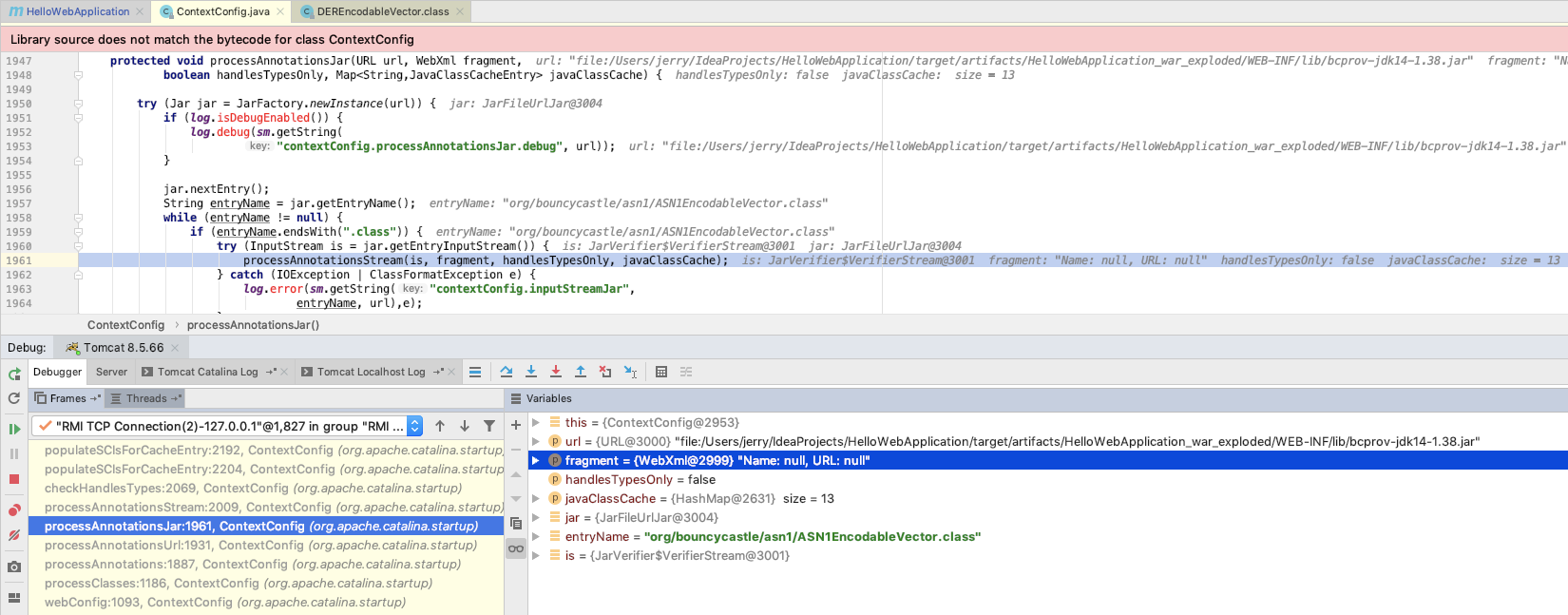Click the Trace Current Stream Chain icon

click(x=686, y=372)
